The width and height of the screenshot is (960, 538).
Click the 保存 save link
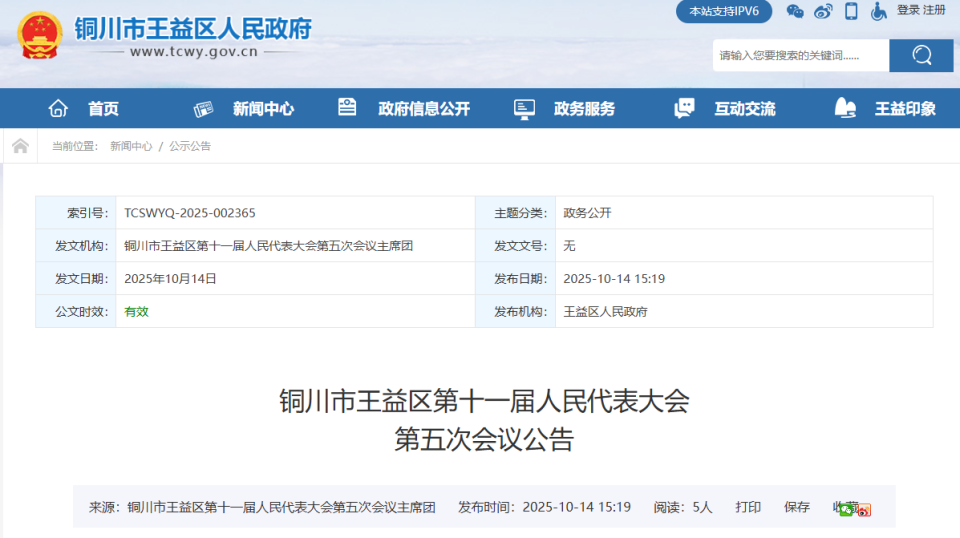(797, 507)
